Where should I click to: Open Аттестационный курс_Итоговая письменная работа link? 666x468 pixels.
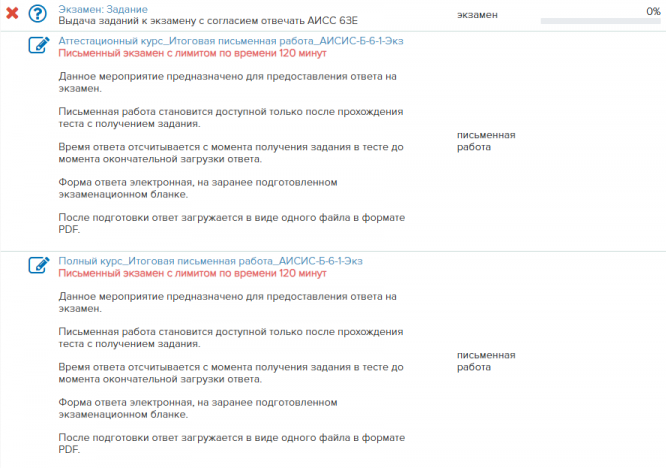[x=211, y=40]
